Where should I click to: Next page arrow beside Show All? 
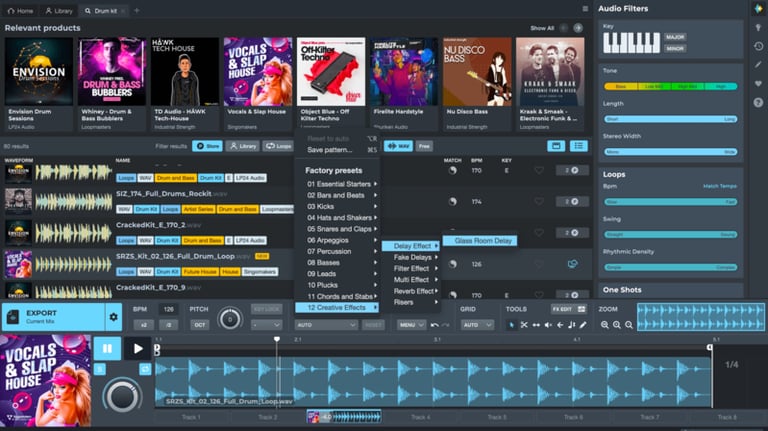(578, 28)
